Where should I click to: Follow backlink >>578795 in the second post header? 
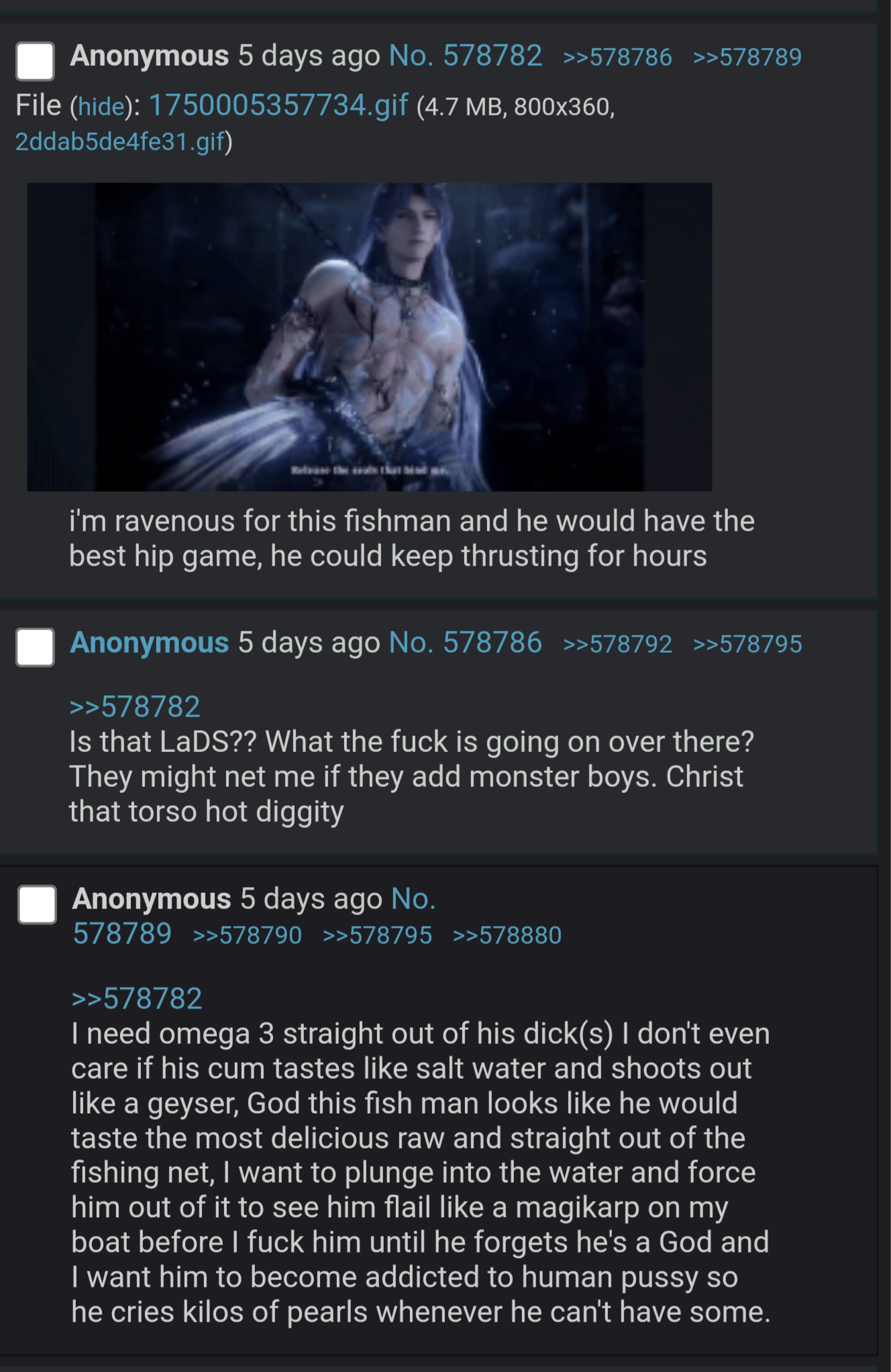point(747,645)
